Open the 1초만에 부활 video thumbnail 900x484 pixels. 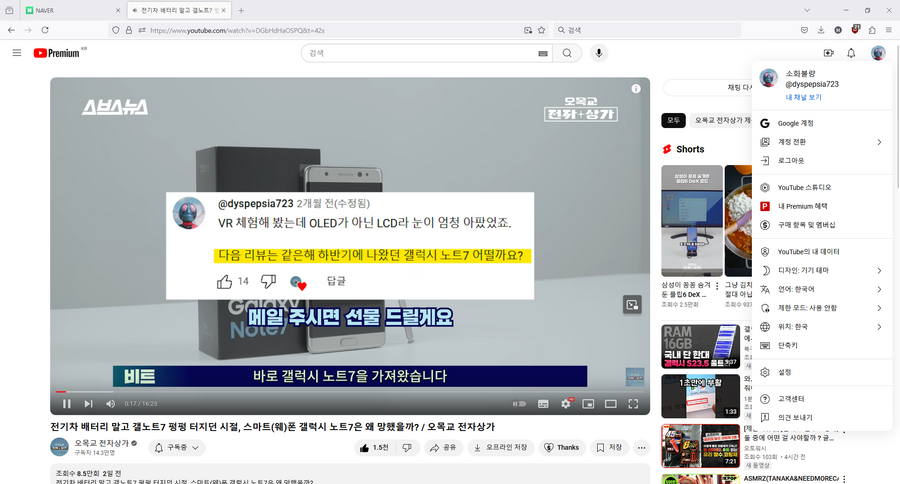pos(700,396)
